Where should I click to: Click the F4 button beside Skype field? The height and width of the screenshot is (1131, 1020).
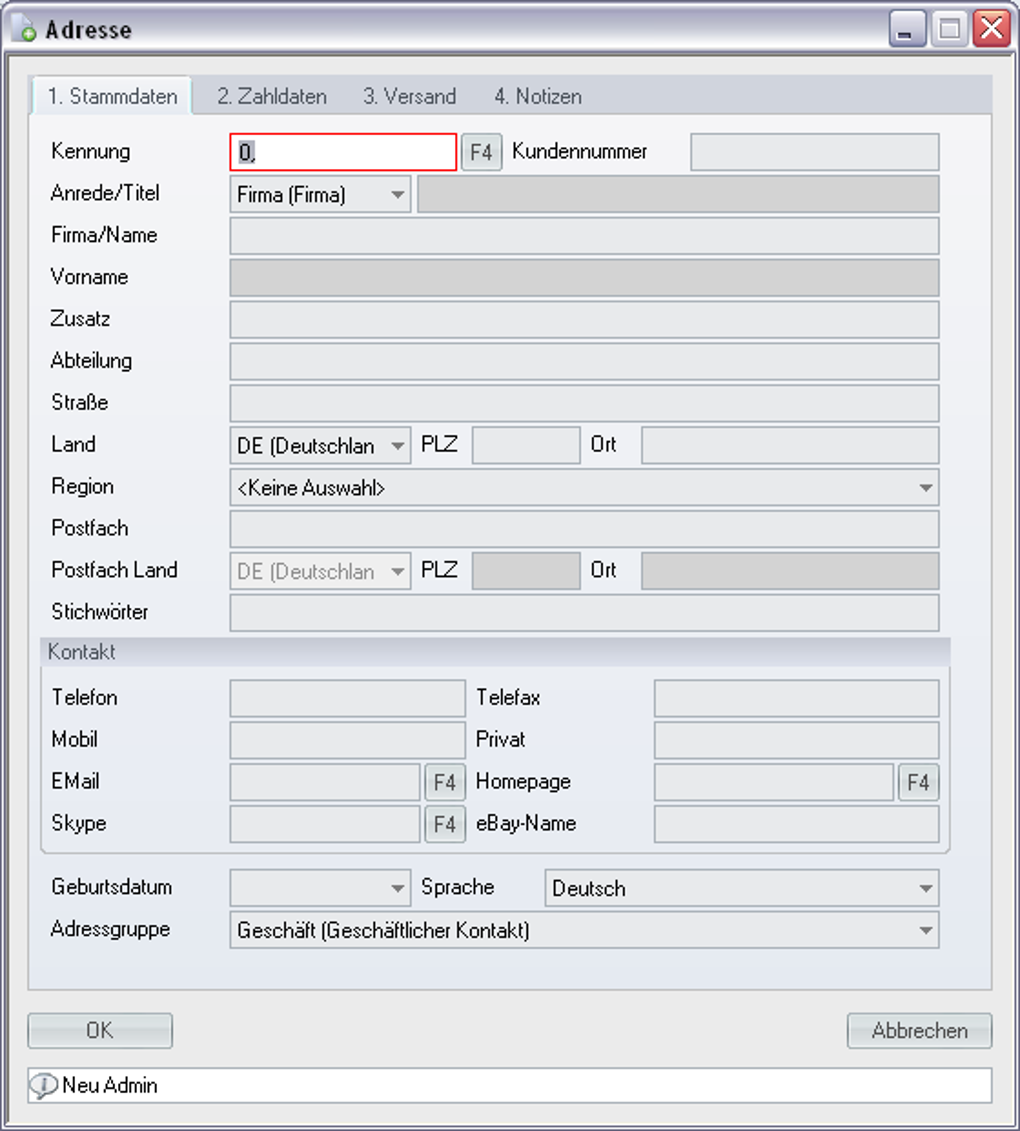click(x=445, y=824)
